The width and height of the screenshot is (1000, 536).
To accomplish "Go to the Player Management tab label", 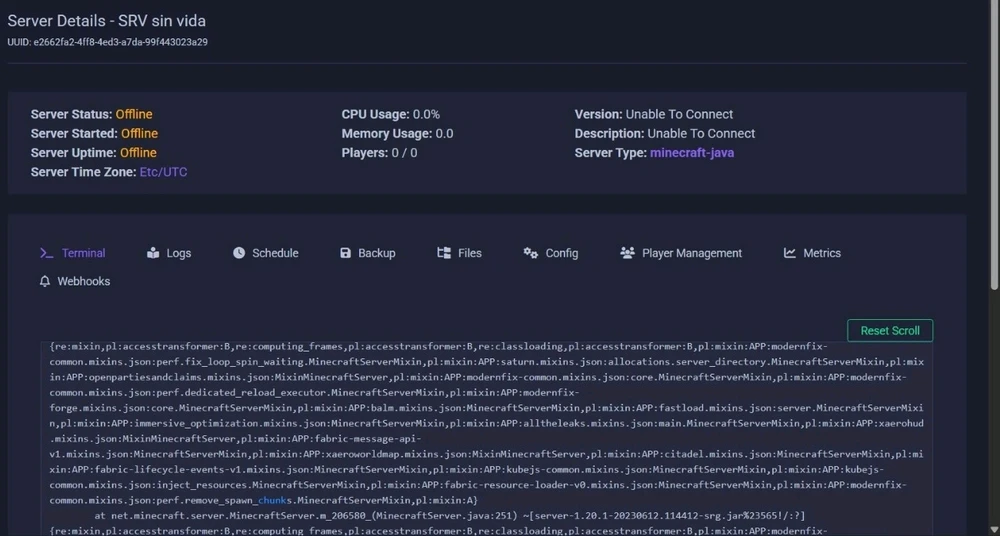I will [692, 254].
